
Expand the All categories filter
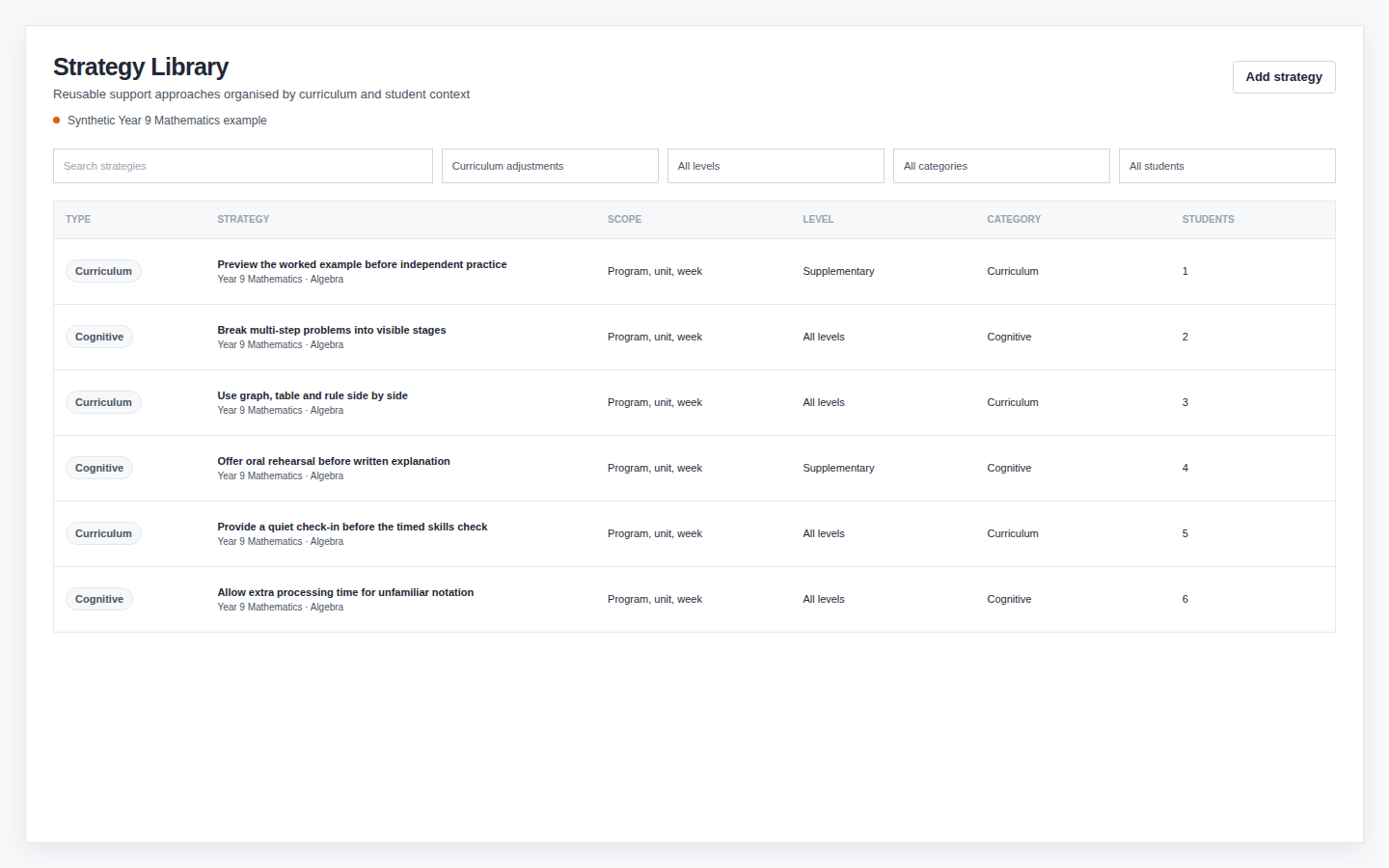[x=1001, y=166]
